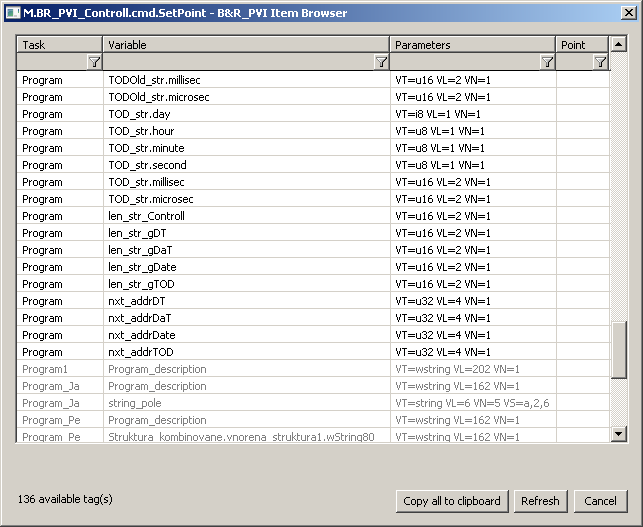Sort by the Task column header
Screen dimensions: 643x527
60,45
